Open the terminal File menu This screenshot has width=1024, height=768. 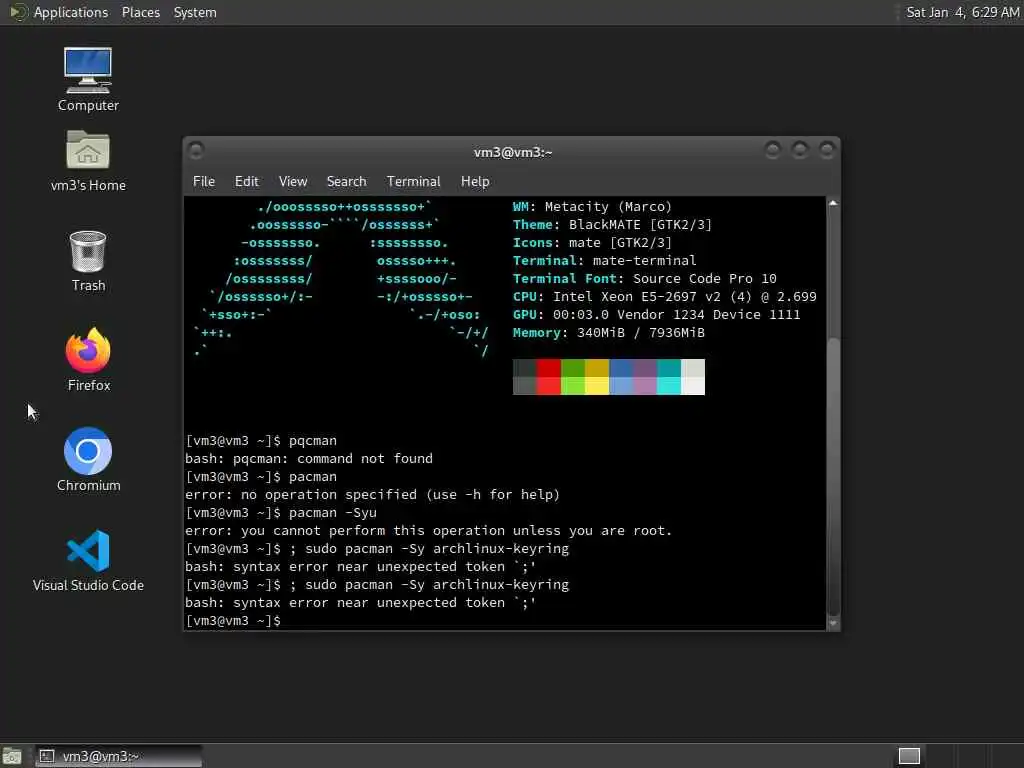click(x=204, y=182)
